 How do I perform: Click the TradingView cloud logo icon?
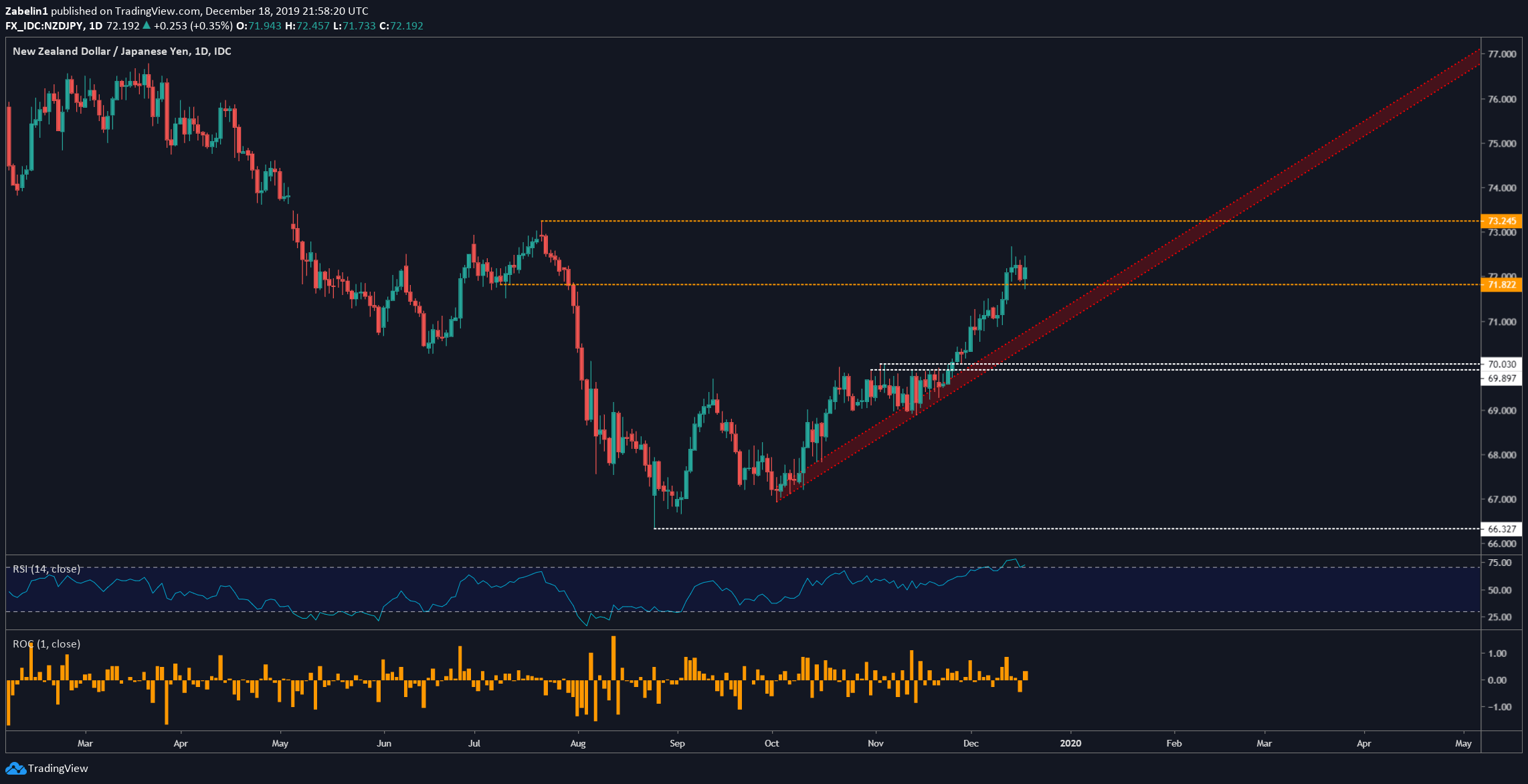tap(15, 769)
